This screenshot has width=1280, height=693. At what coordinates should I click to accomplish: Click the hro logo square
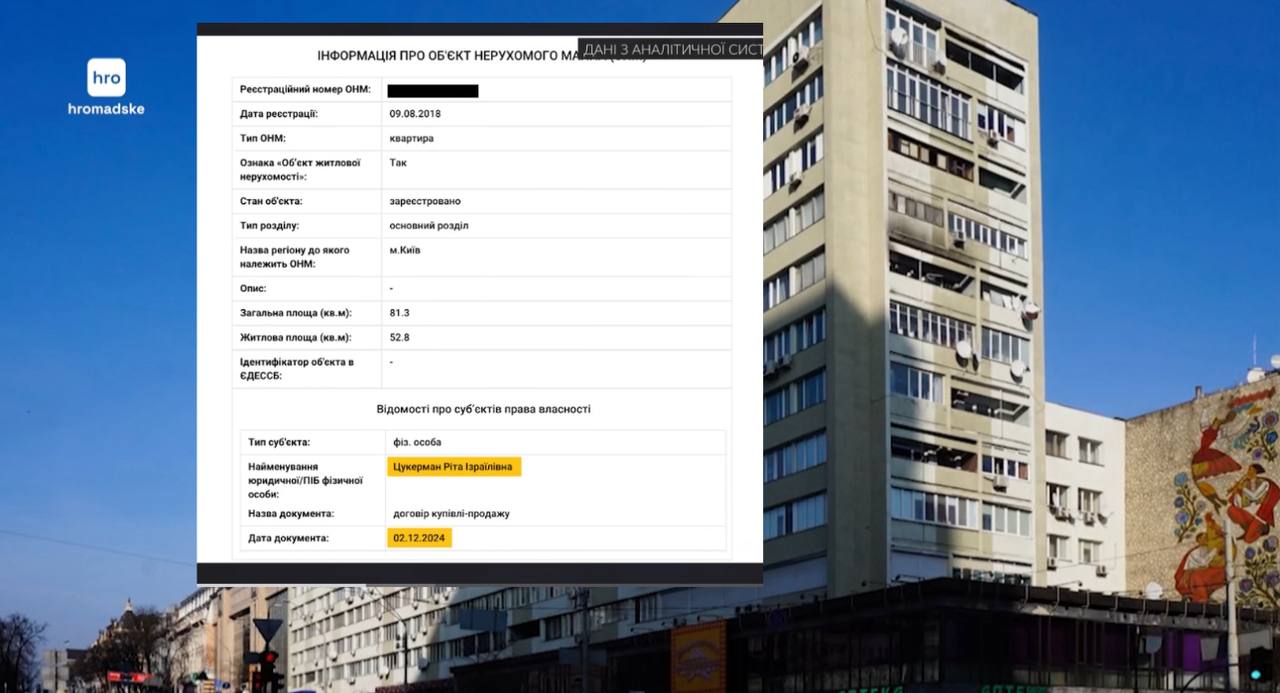tap(106, 78)
